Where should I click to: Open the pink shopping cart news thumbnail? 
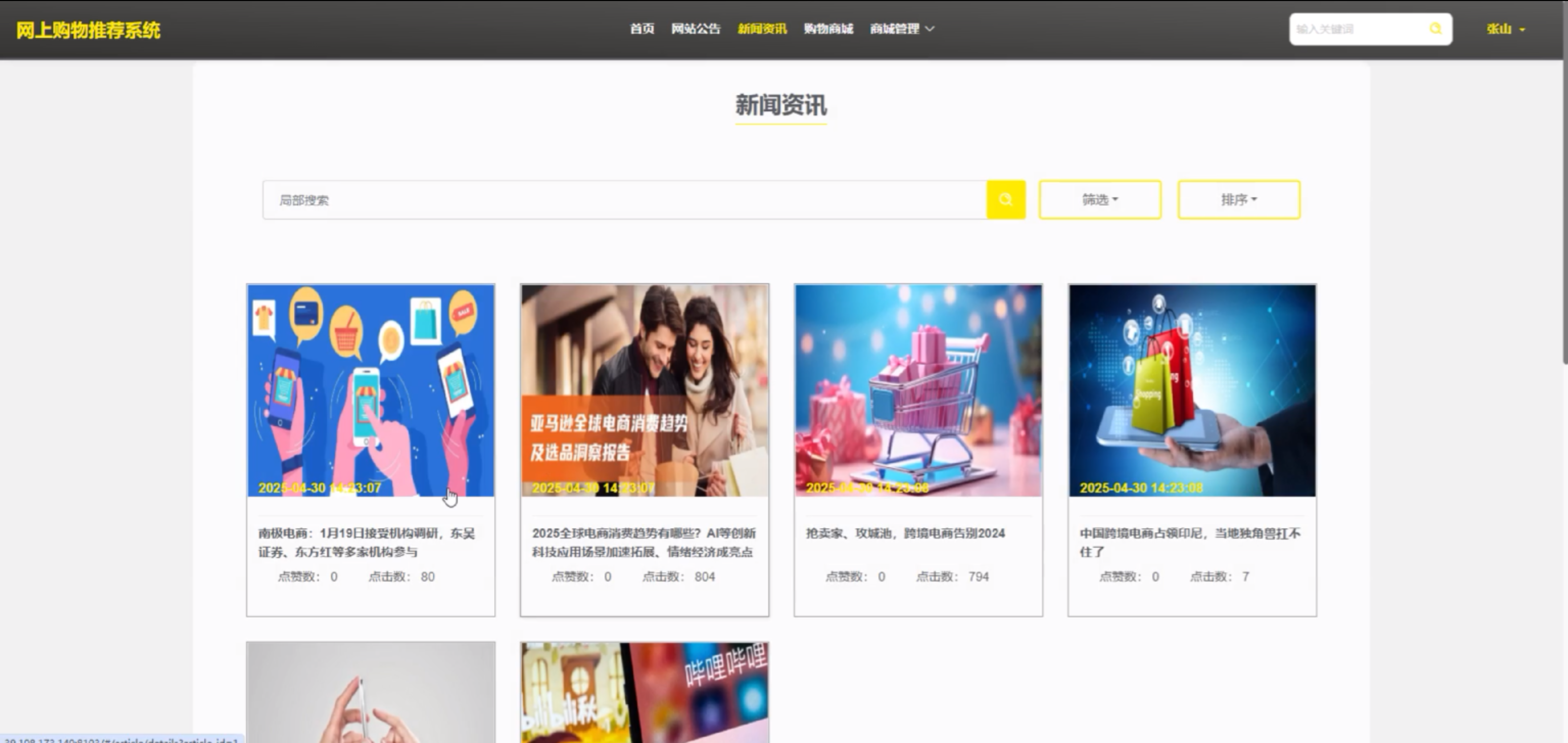pyautogui.click(x=918, y=390)
